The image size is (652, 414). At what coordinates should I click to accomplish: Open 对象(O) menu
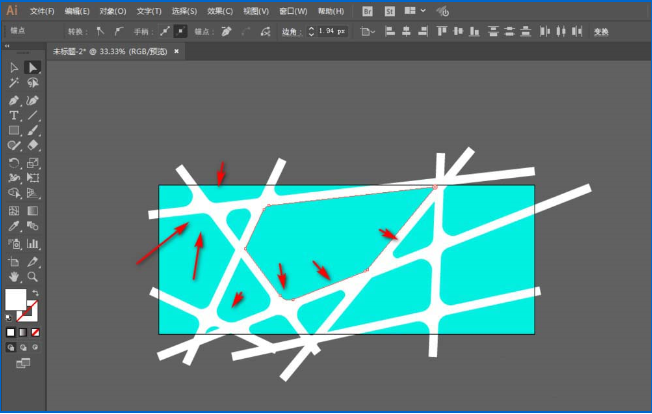[x=113, y=11]
